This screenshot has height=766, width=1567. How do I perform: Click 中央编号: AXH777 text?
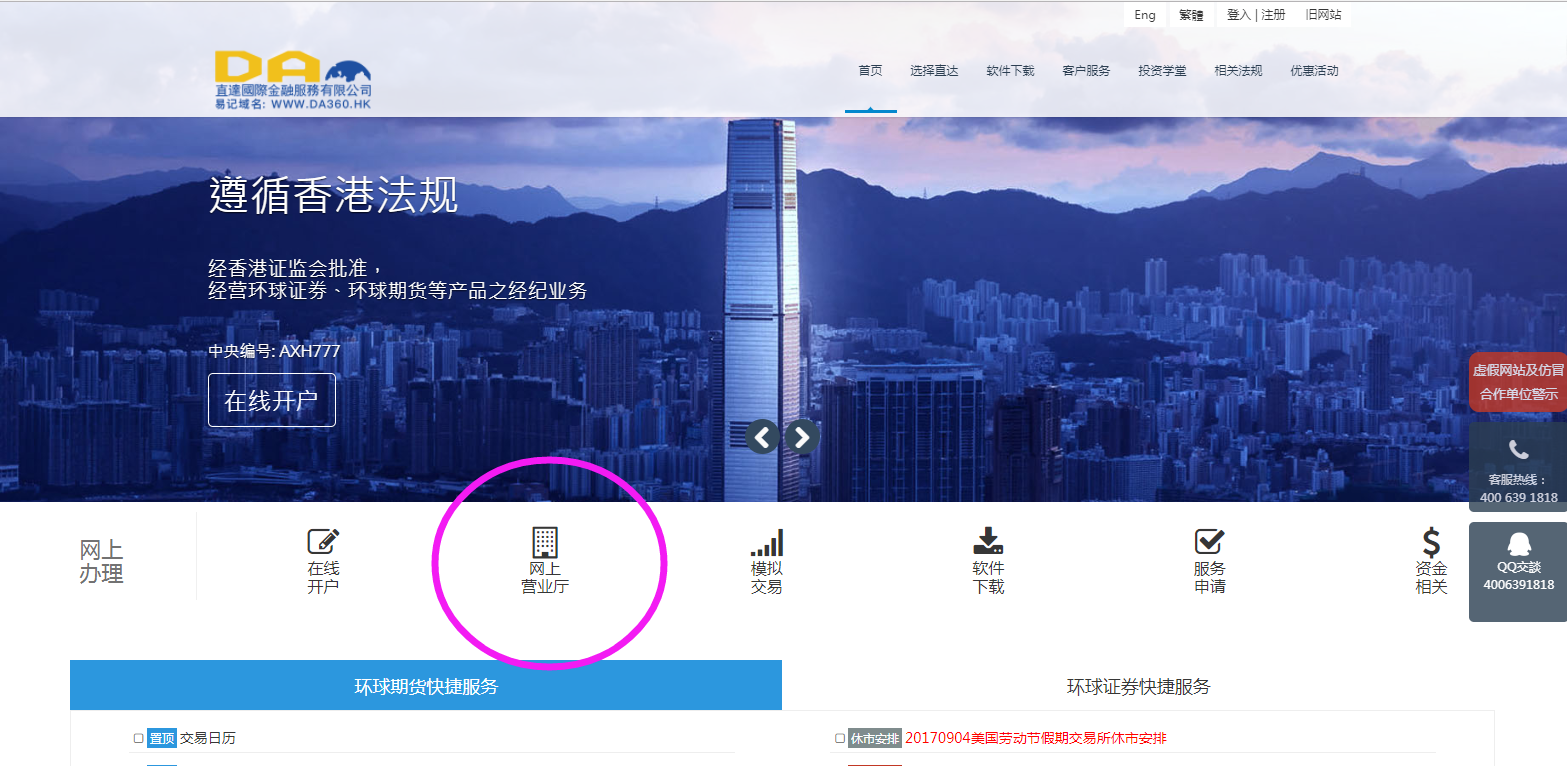274,351
